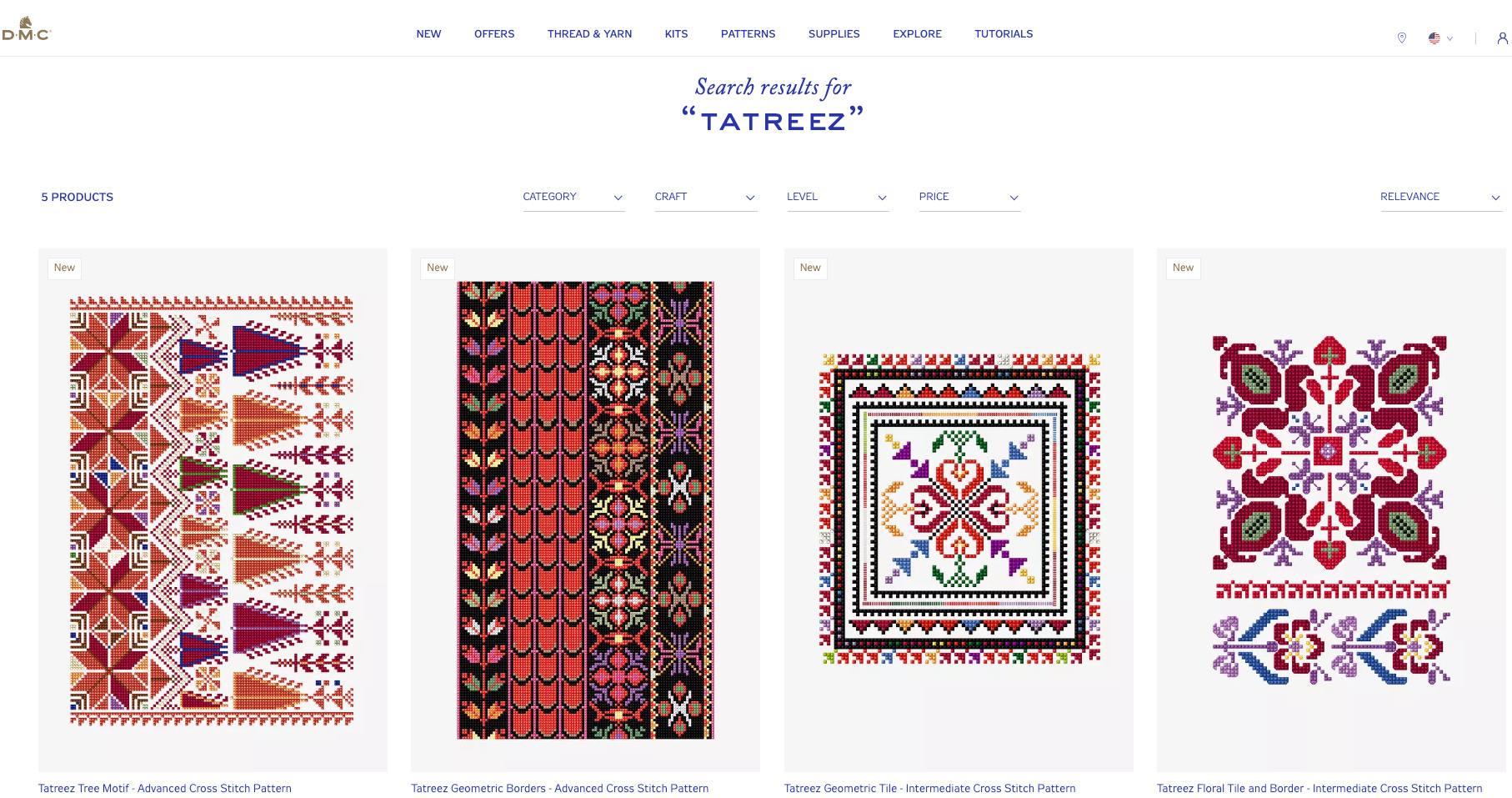This screenshot has width=1512, height=798.
Task: Go to the Tutorials menu
Action: coord(1004,34)
